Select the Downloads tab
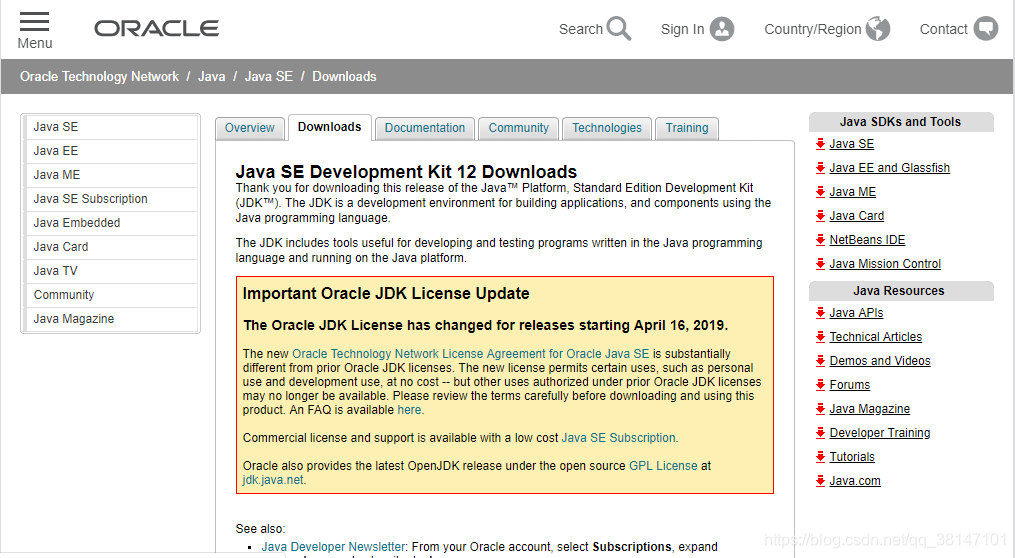The width and height of the screenshot is (1015, 558). pos(329,128)
